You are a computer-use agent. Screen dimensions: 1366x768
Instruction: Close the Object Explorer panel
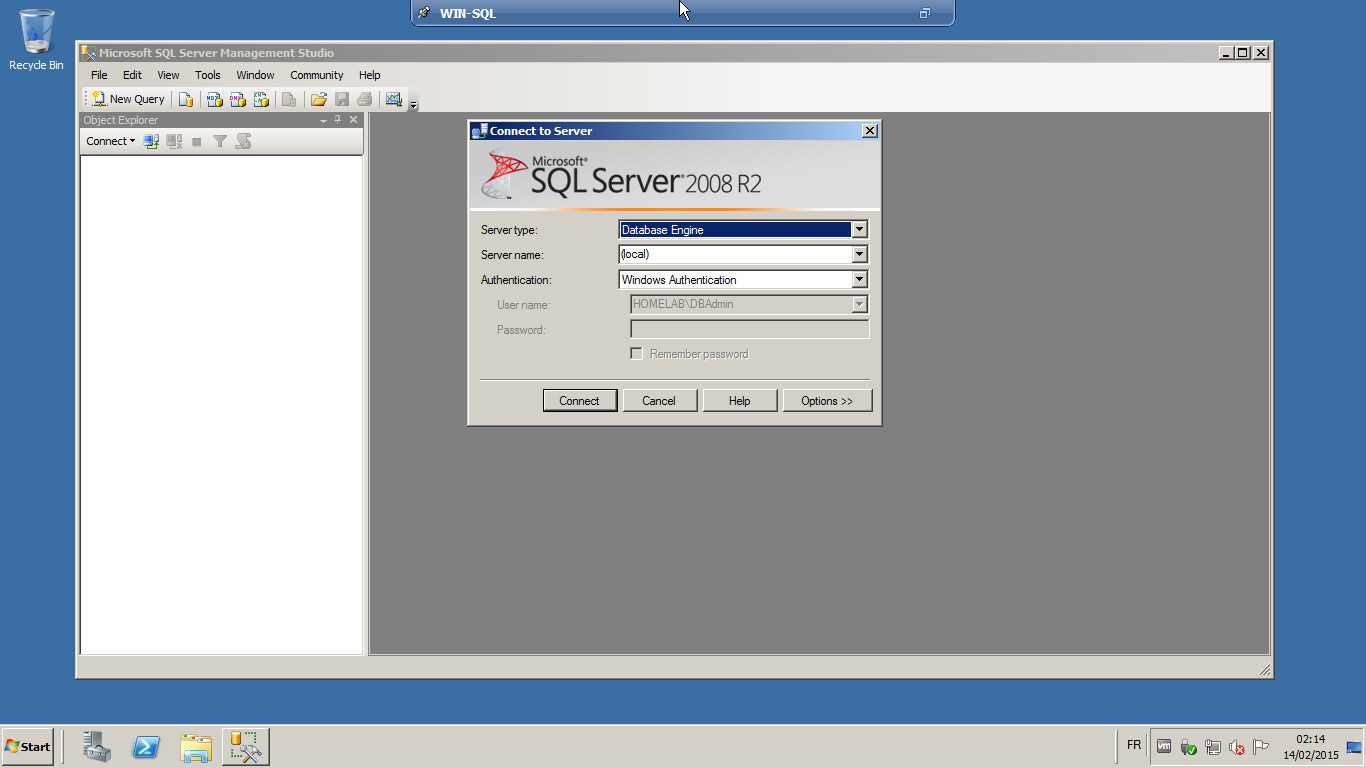pyautogui.click(x=353, y=120)
